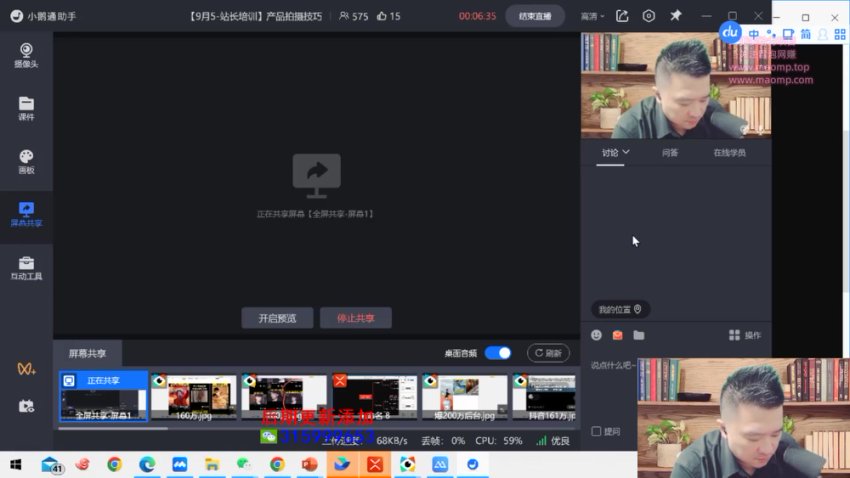Image resolution: width=850 pixels, height=478 pixels.
Task: Click the 停止共享 button
Action: 355,318
